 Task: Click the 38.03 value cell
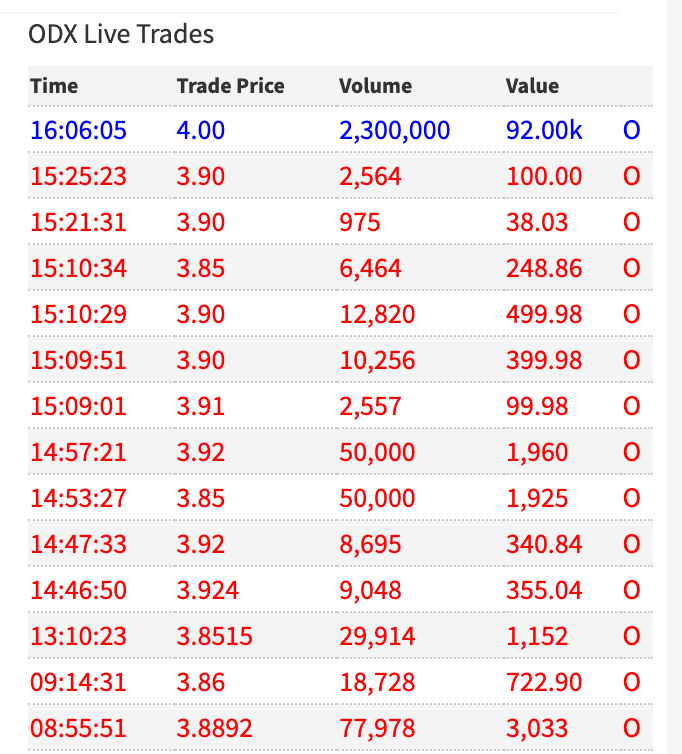(537, 222)
